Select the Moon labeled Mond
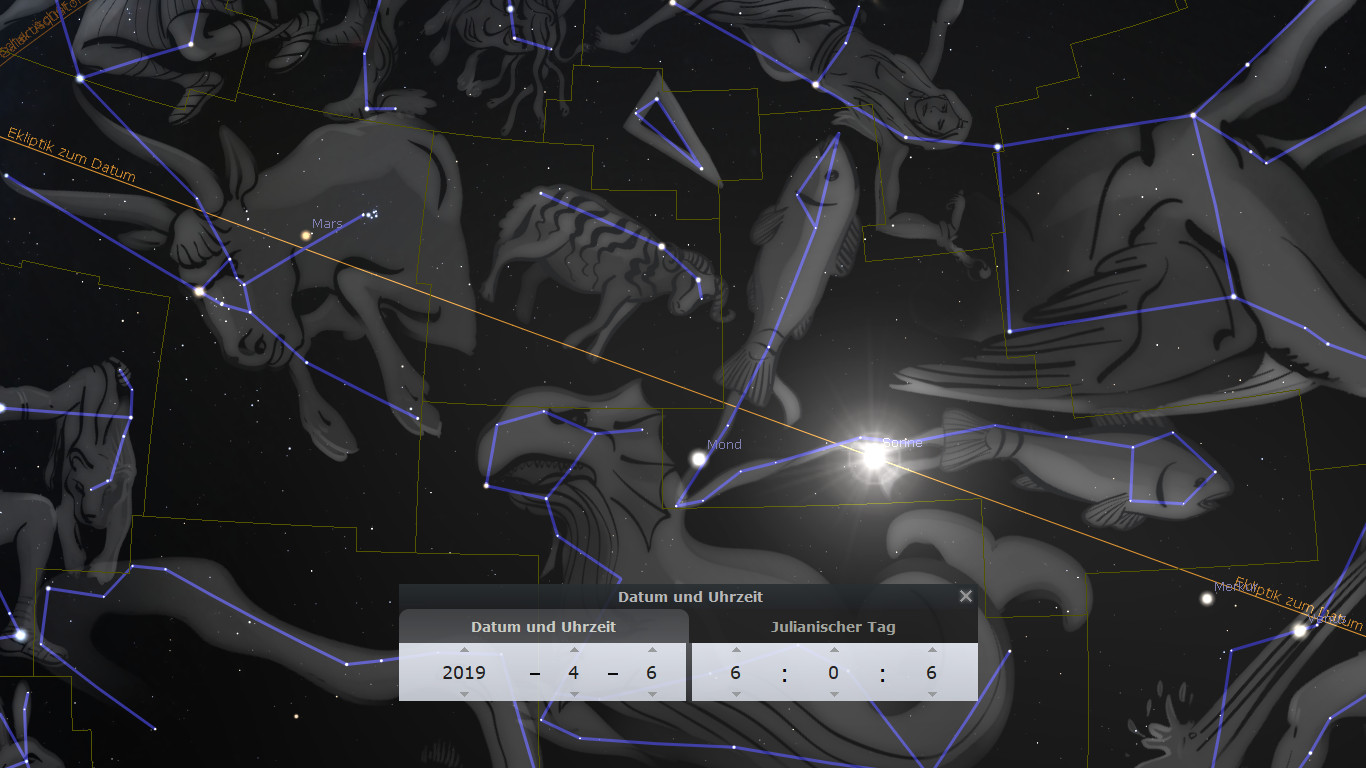 coord(698,459)
